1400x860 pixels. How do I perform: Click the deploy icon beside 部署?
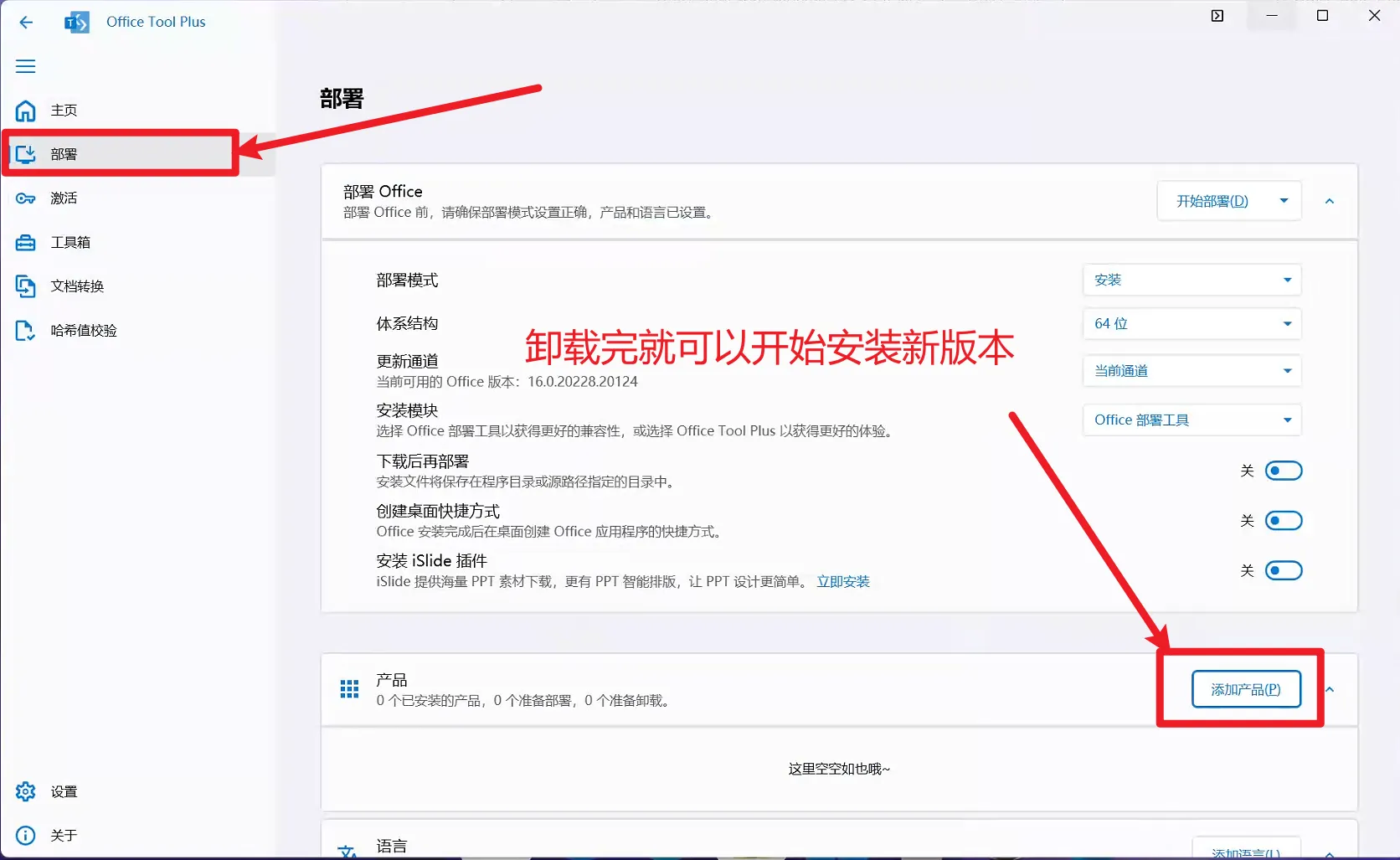click(26, 154)
